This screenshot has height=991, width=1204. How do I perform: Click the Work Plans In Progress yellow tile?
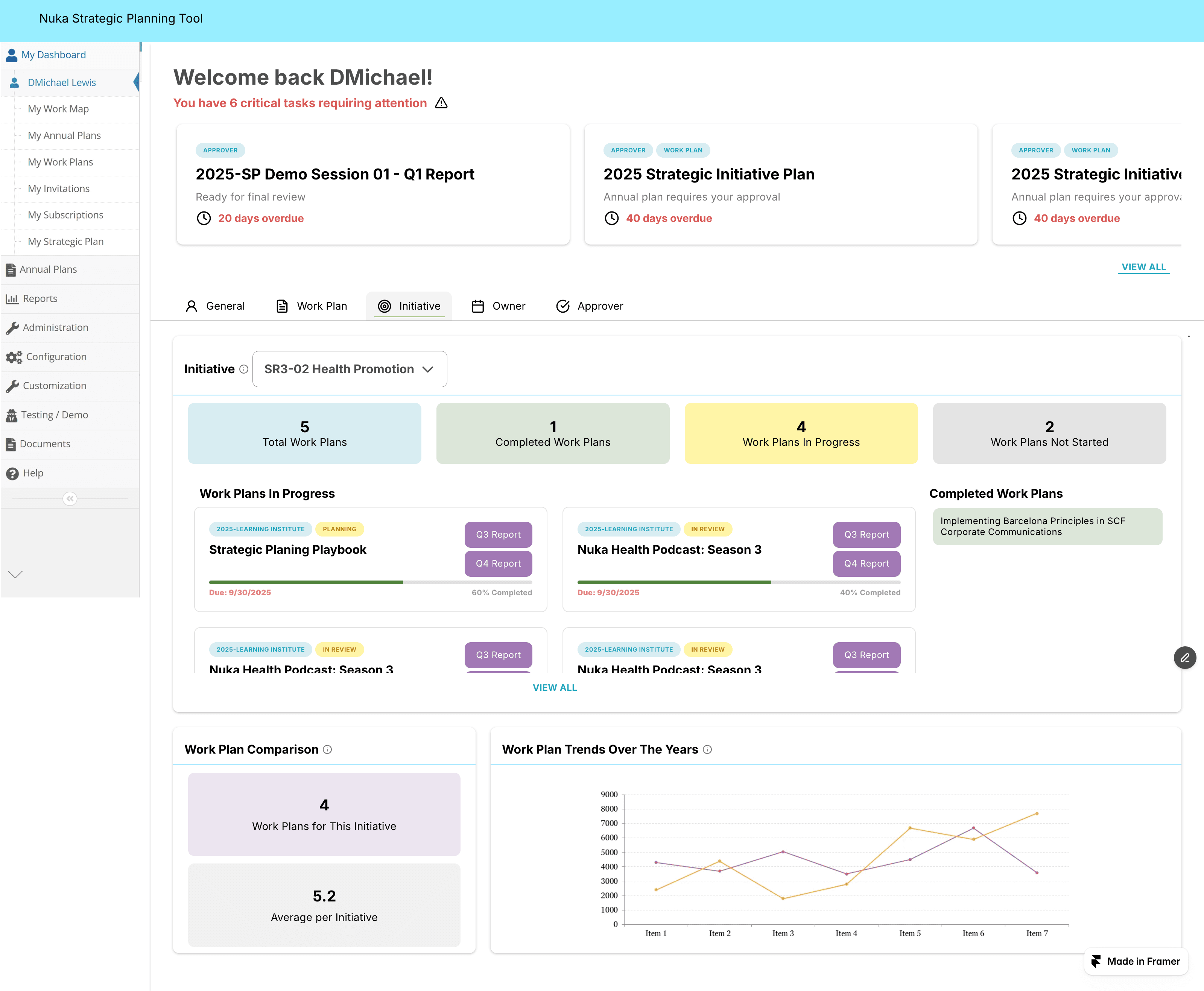(x=800, y=433)
